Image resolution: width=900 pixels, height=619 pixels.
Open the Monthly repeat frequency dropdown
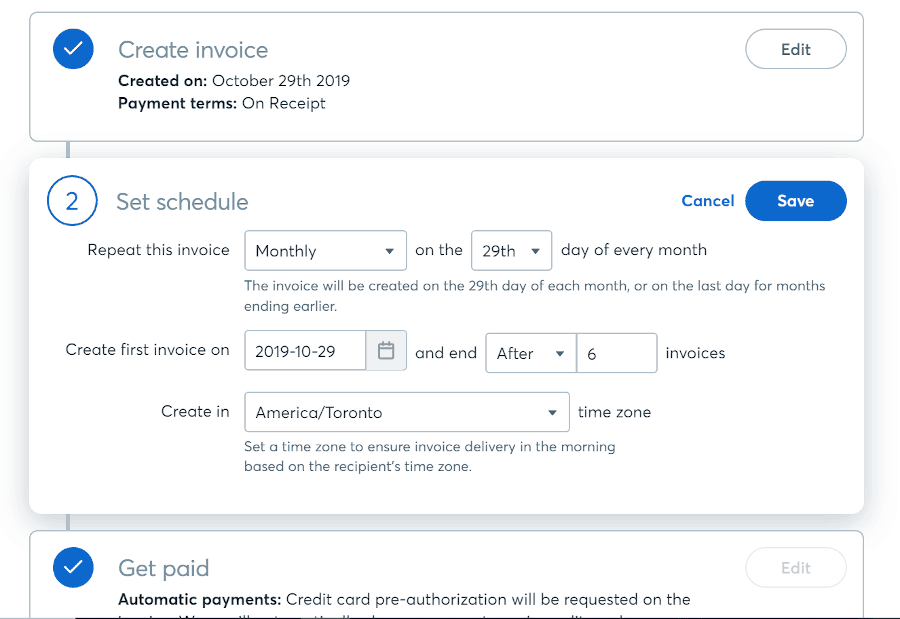pyautogui.click(x=325, y=250)
